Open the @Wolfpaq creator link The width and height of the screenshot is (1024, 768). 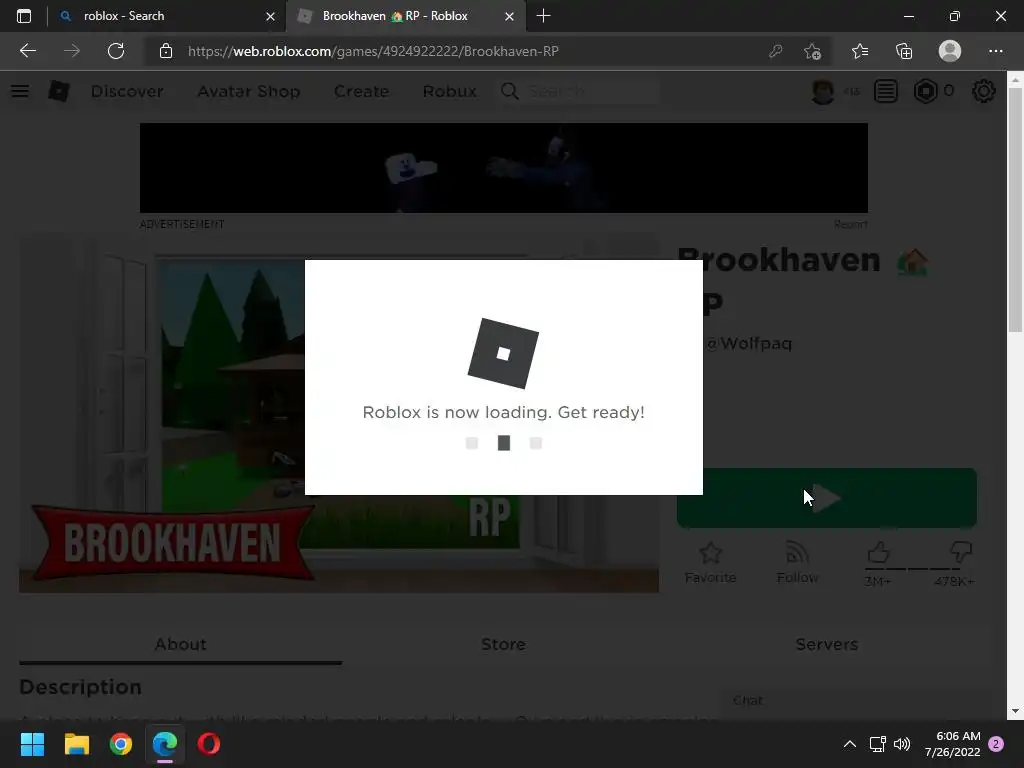point(748,344)
